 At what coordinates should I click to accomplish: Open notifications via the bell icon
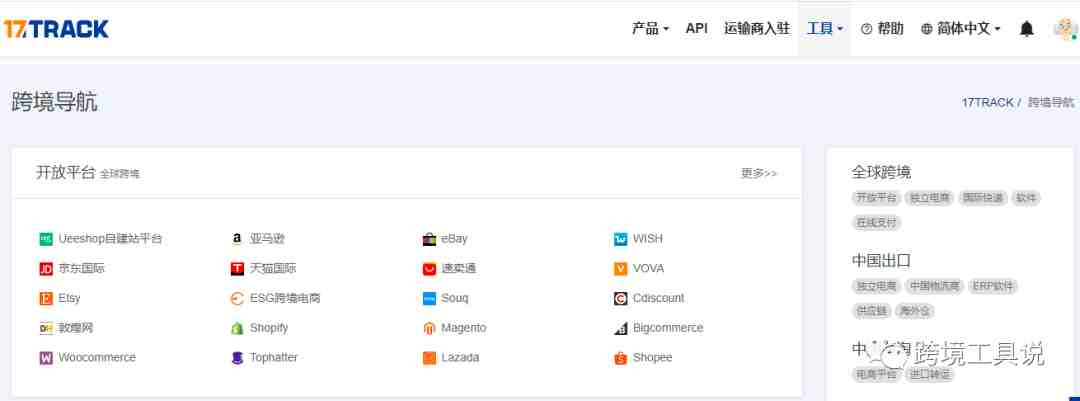(1026, 29)
